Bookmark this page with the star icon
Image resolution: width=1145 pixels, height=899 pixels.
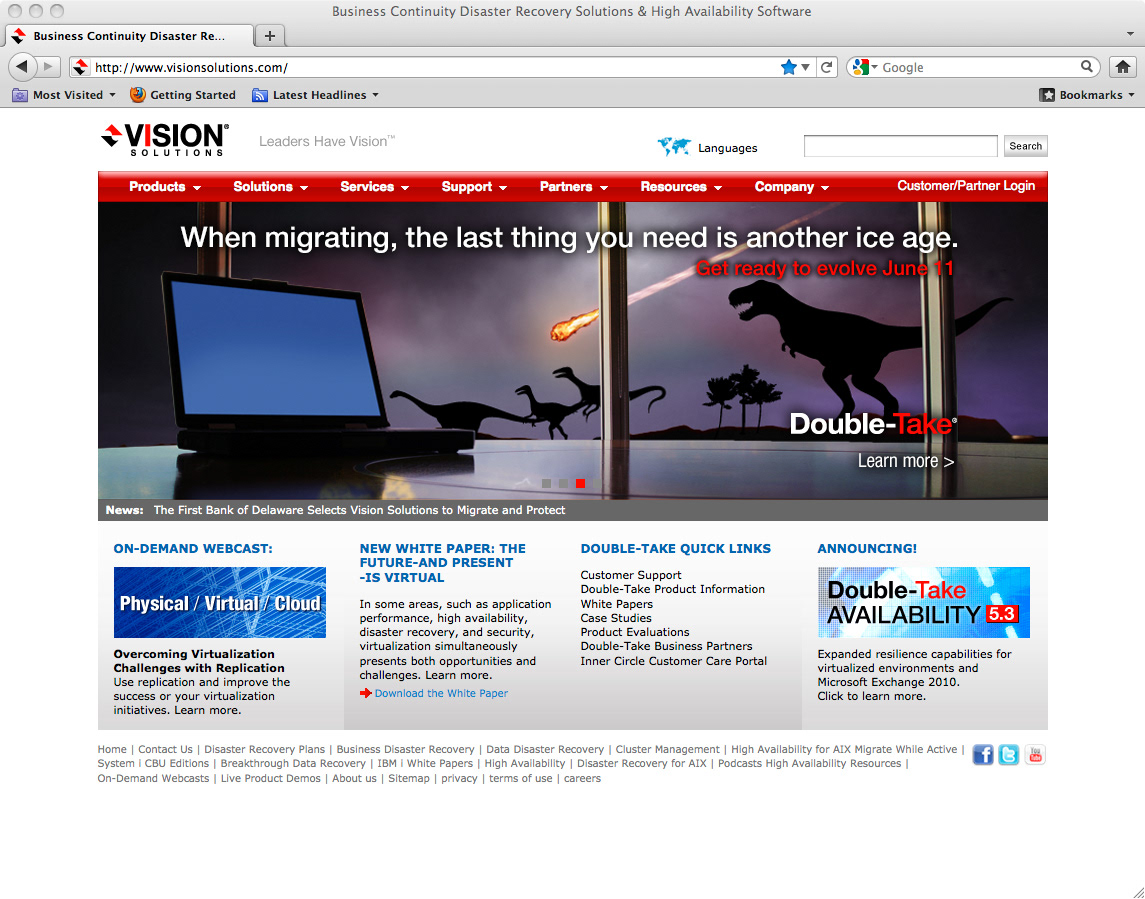pos(789,67)
